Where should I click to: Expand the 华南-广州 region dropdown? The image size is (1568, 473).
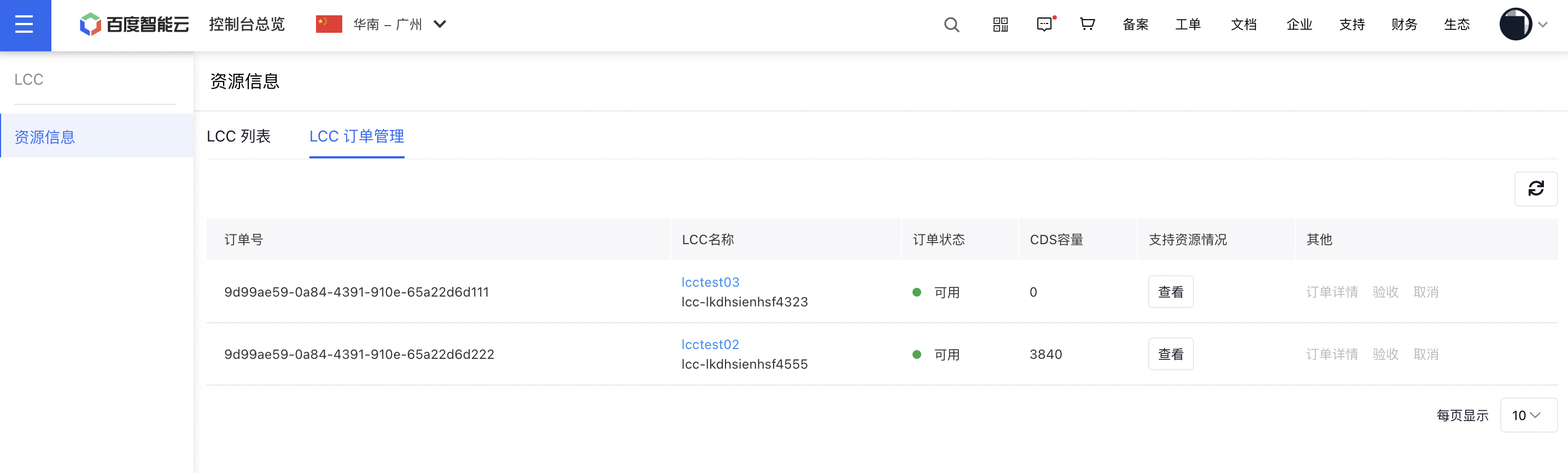(x=440, y=25)
